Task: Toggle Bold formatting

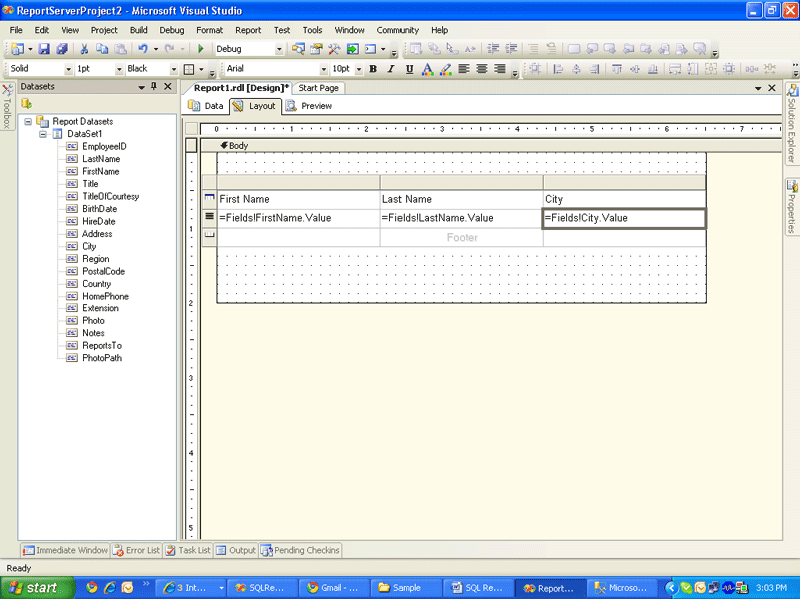Action: tap(373, 69)
